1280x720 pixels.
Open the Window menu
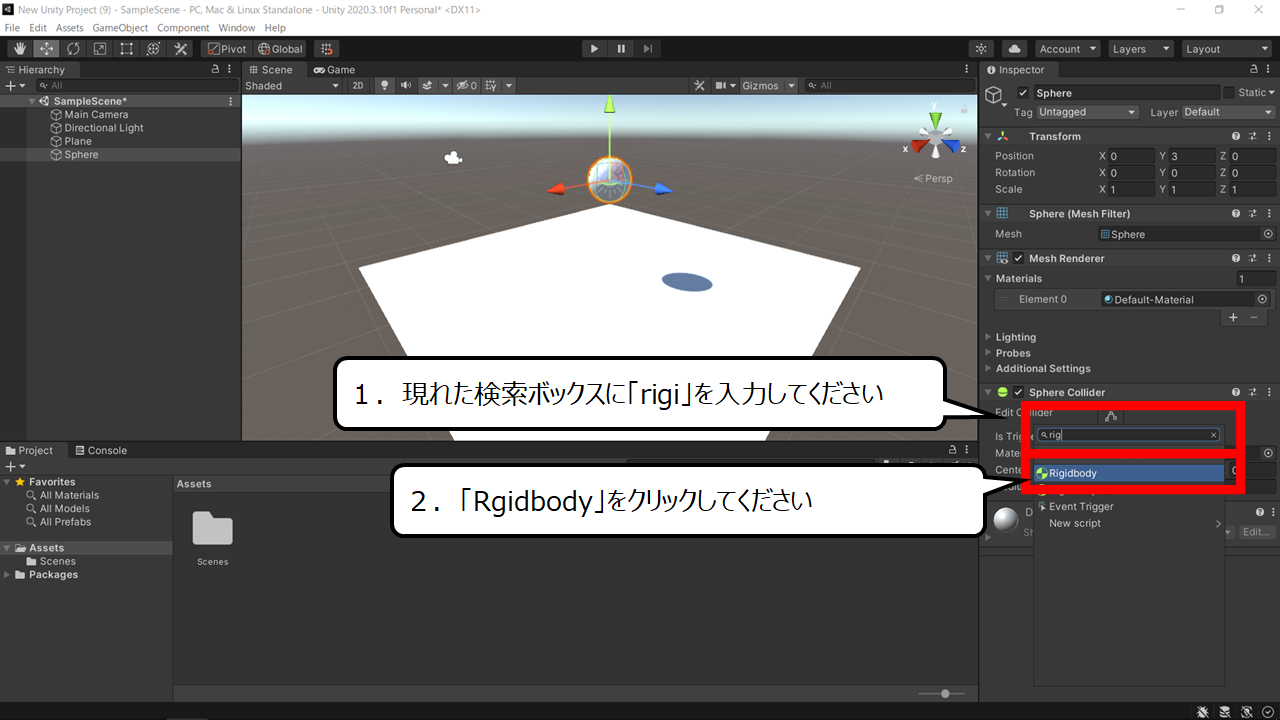[x=236, y=28]
